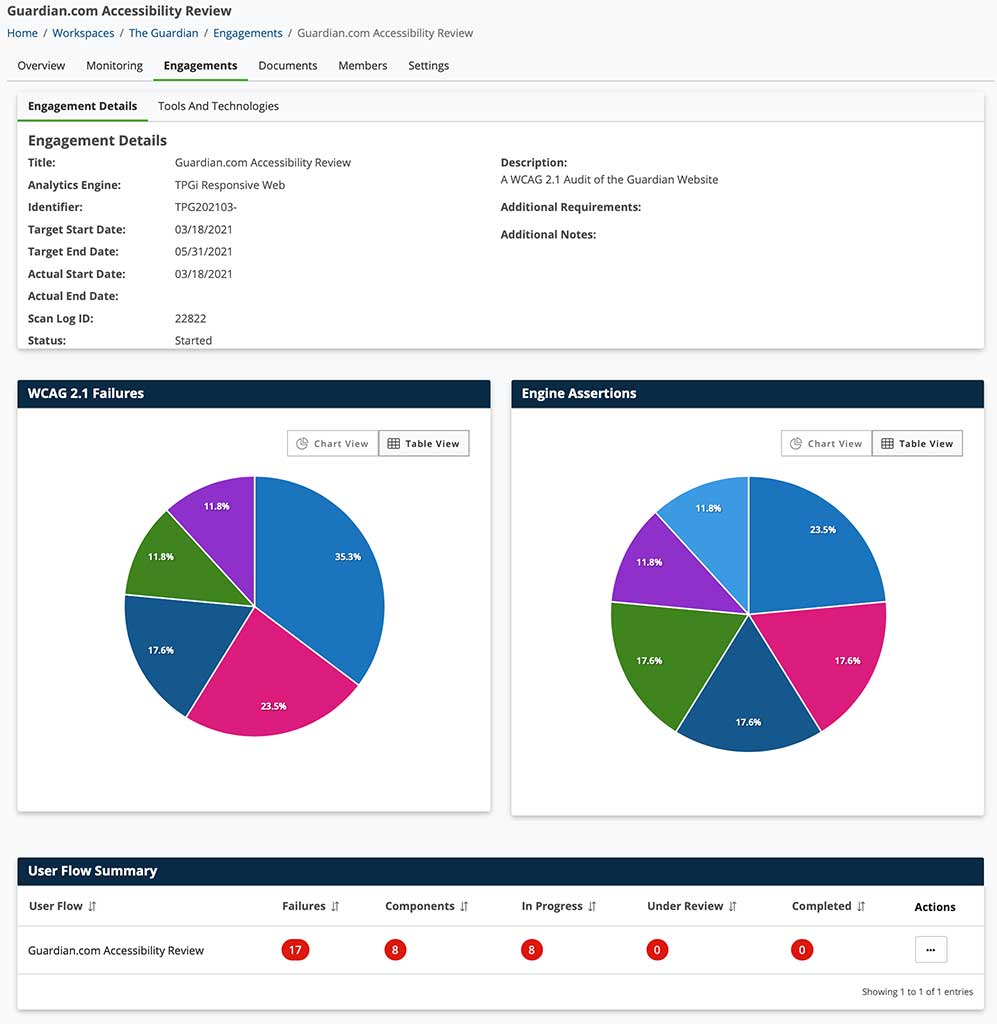This screenshot has height=1024, width=997.
Task: Follow the Engagements breadcrumb link
Action: tap(247, 33)
